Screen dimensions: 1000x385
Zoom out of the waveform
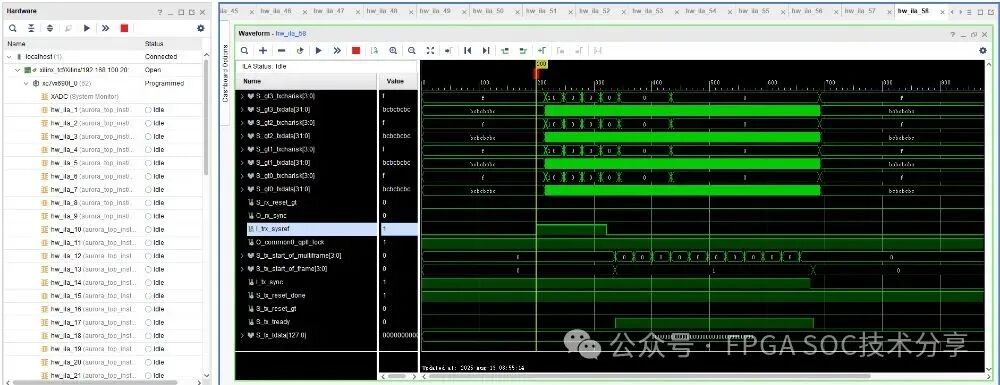click(412, 50)
